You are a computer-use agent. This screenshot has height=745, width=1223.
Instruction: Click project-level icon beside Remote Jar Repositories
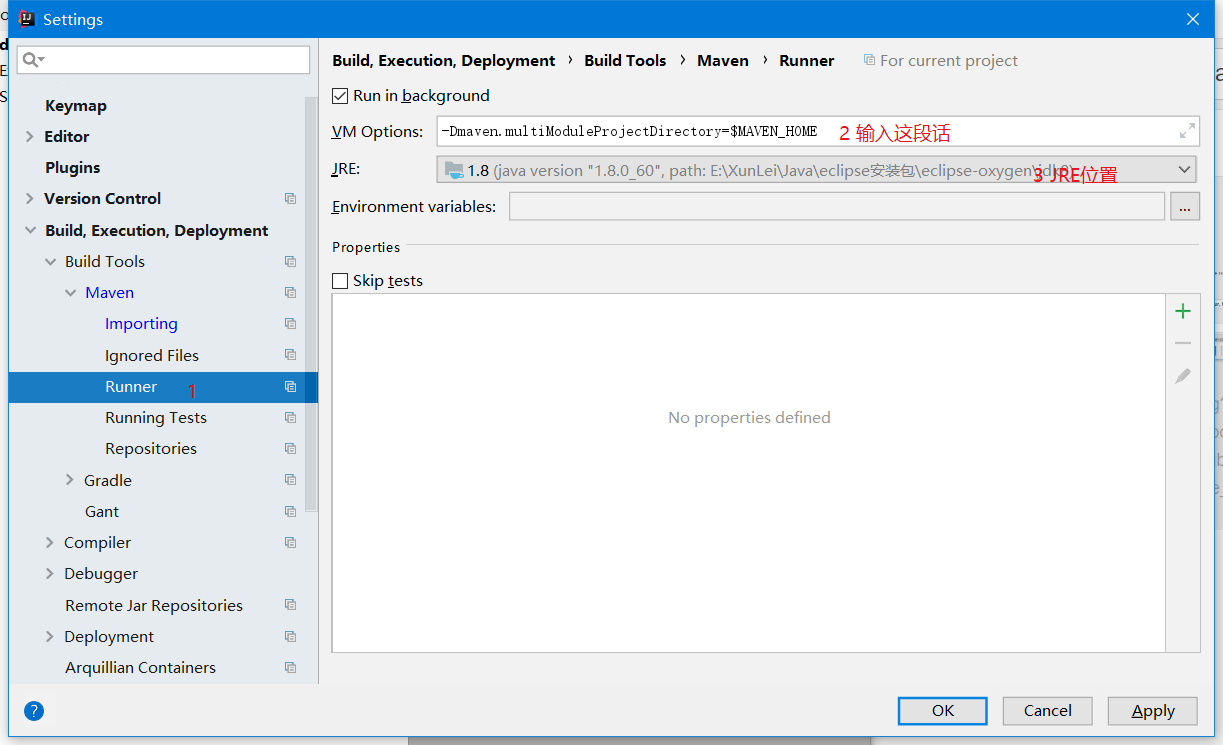[290, 605]
